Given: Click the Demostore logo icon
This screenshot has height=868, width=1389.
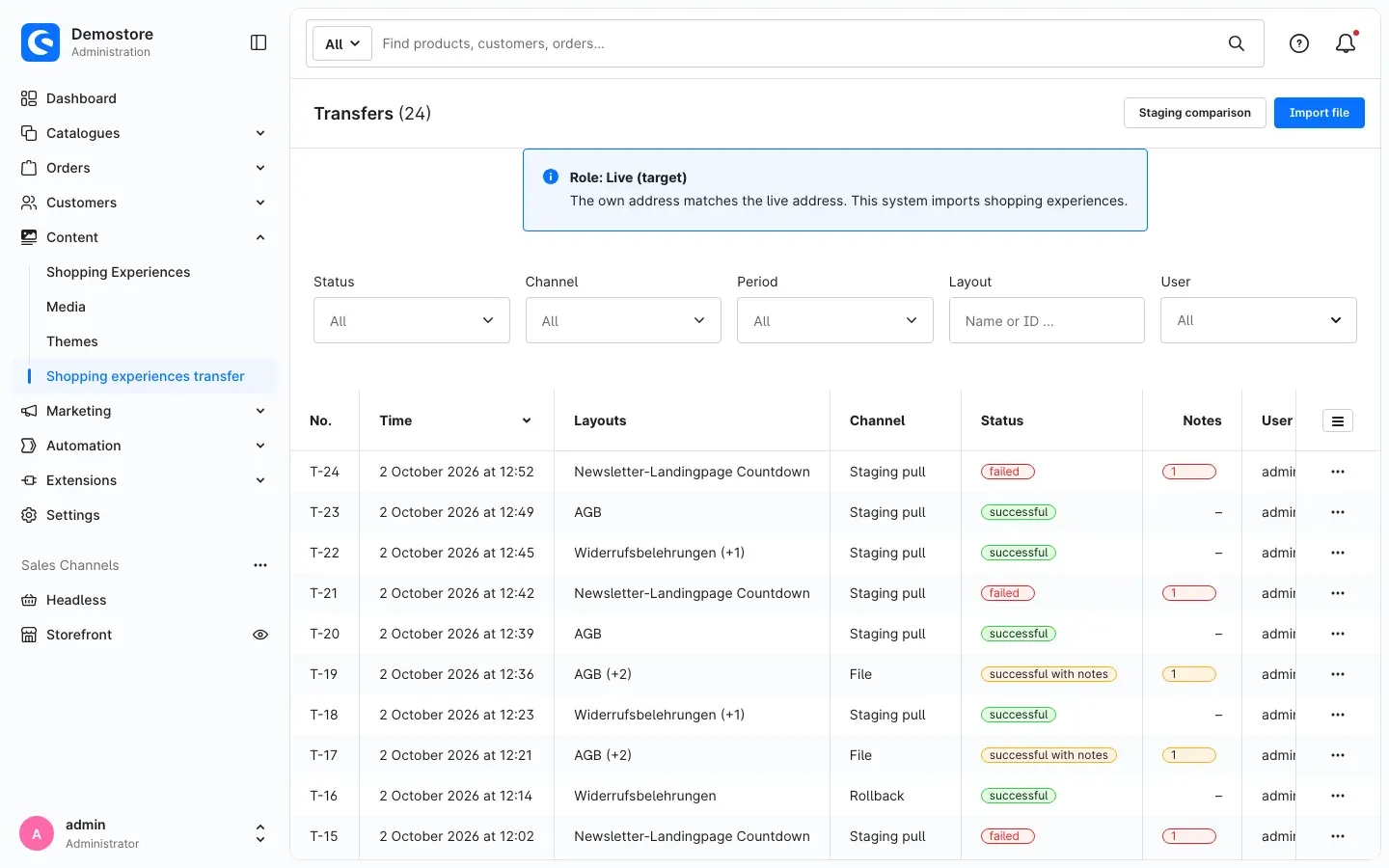Looking at the screenshot, I should coord(41,42).
